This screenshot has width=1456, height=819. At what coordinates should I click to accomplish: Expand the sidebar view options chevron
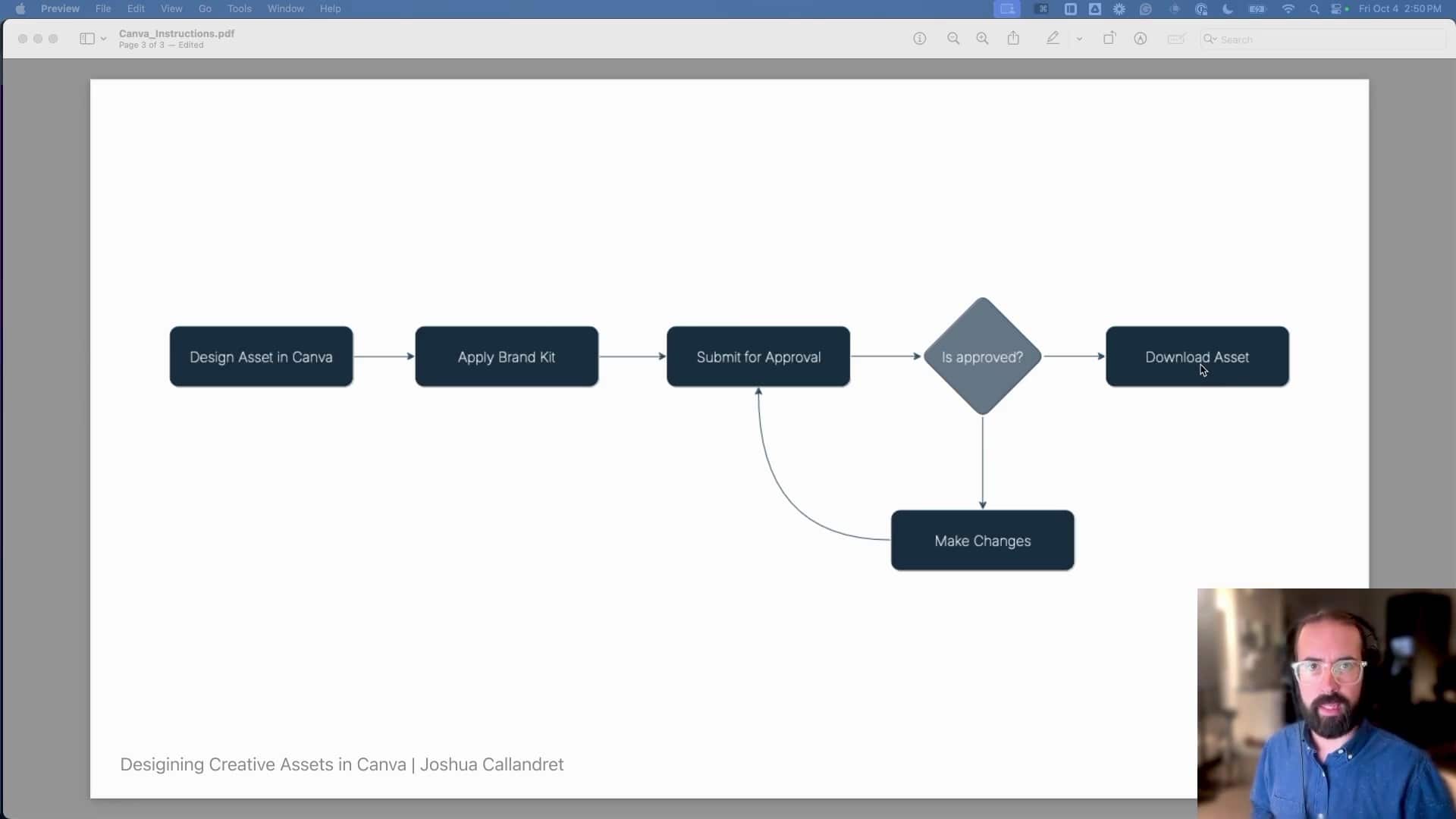pos(104,39)
